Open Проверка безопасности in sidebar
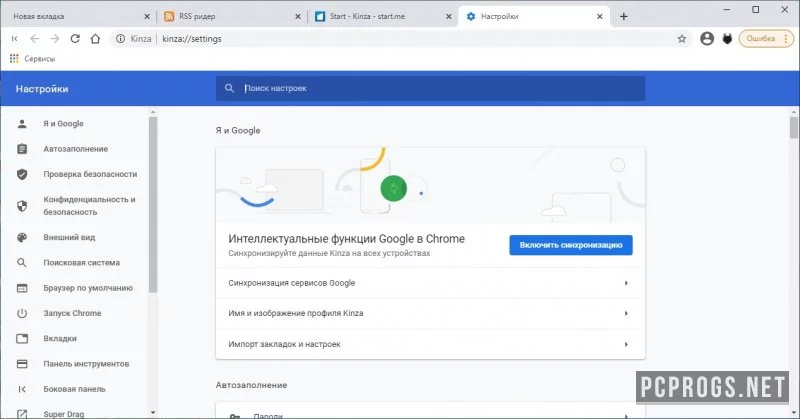The image size is (800, 419). coord(90,174)
